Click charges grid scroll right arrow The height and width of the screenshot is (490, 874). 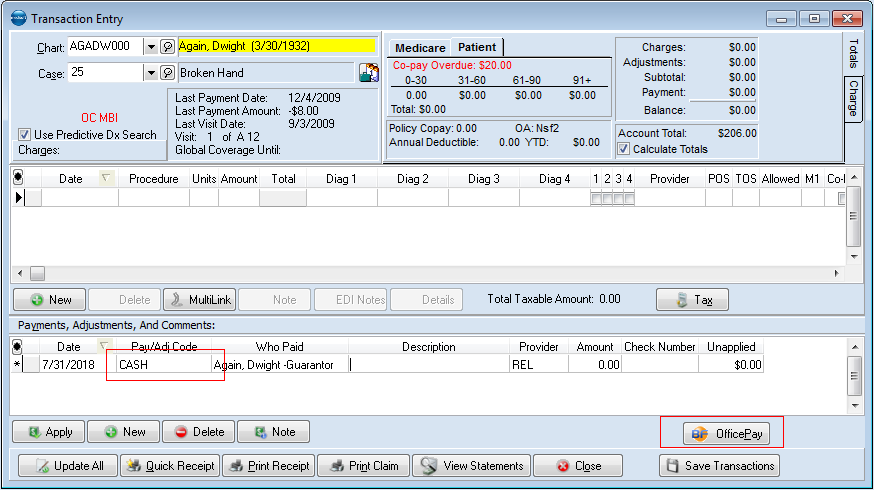click(836, 273)
